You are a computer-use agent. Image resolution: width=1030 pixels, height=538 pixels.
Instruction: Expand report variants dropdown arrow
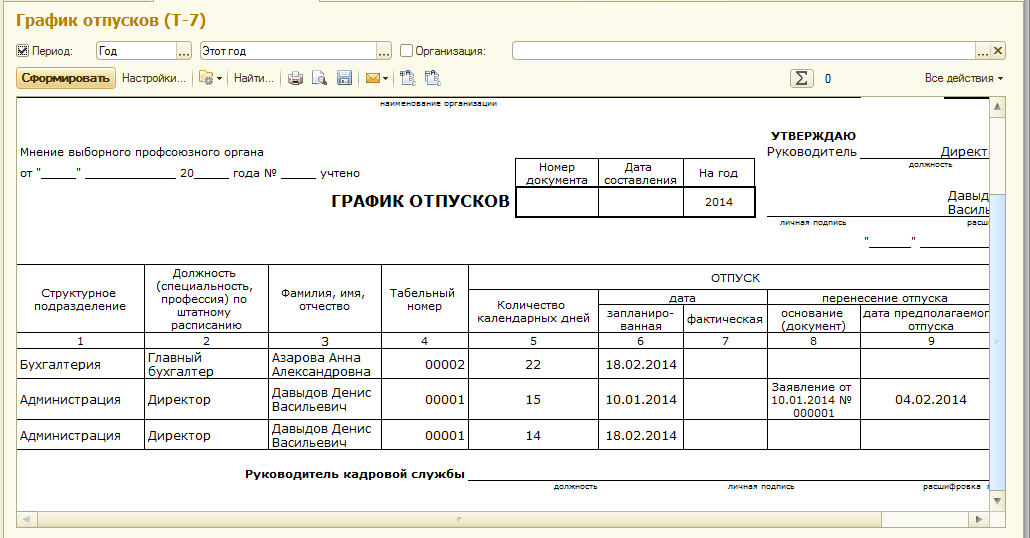tap(219, 79)
